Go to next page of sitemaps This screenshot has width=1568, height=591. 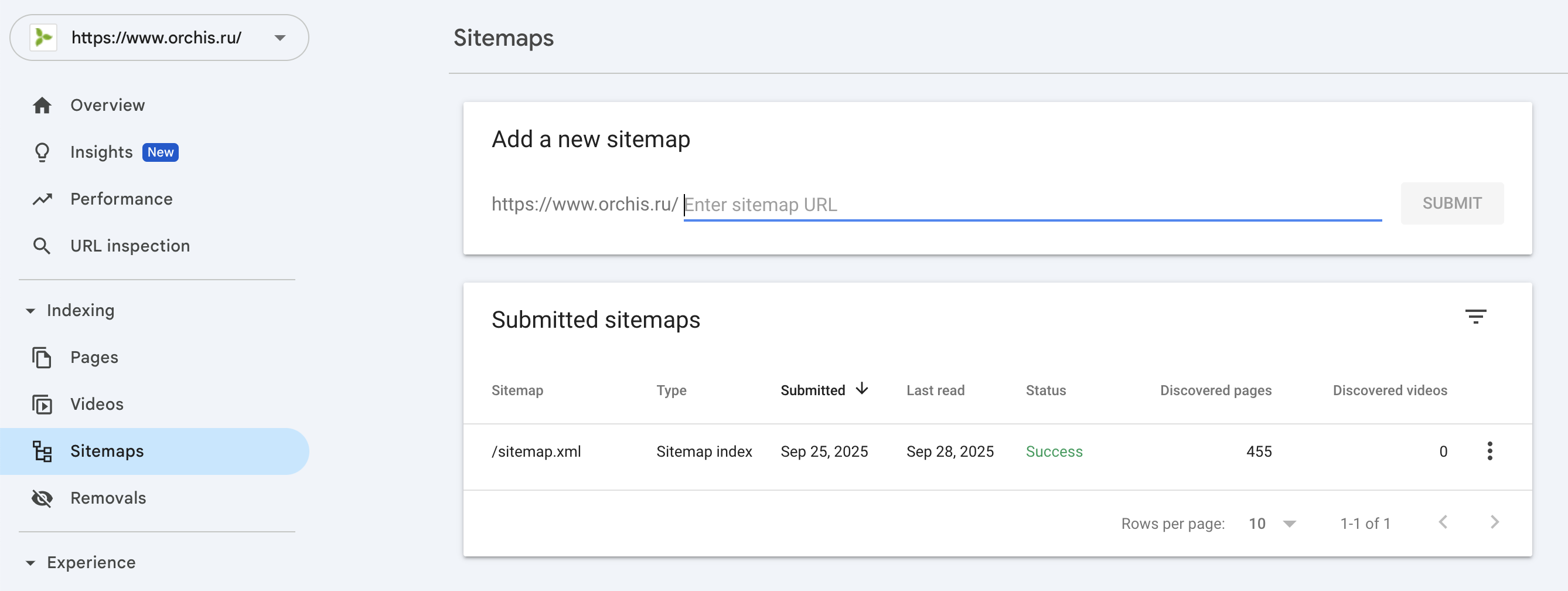pos(1494,523)
